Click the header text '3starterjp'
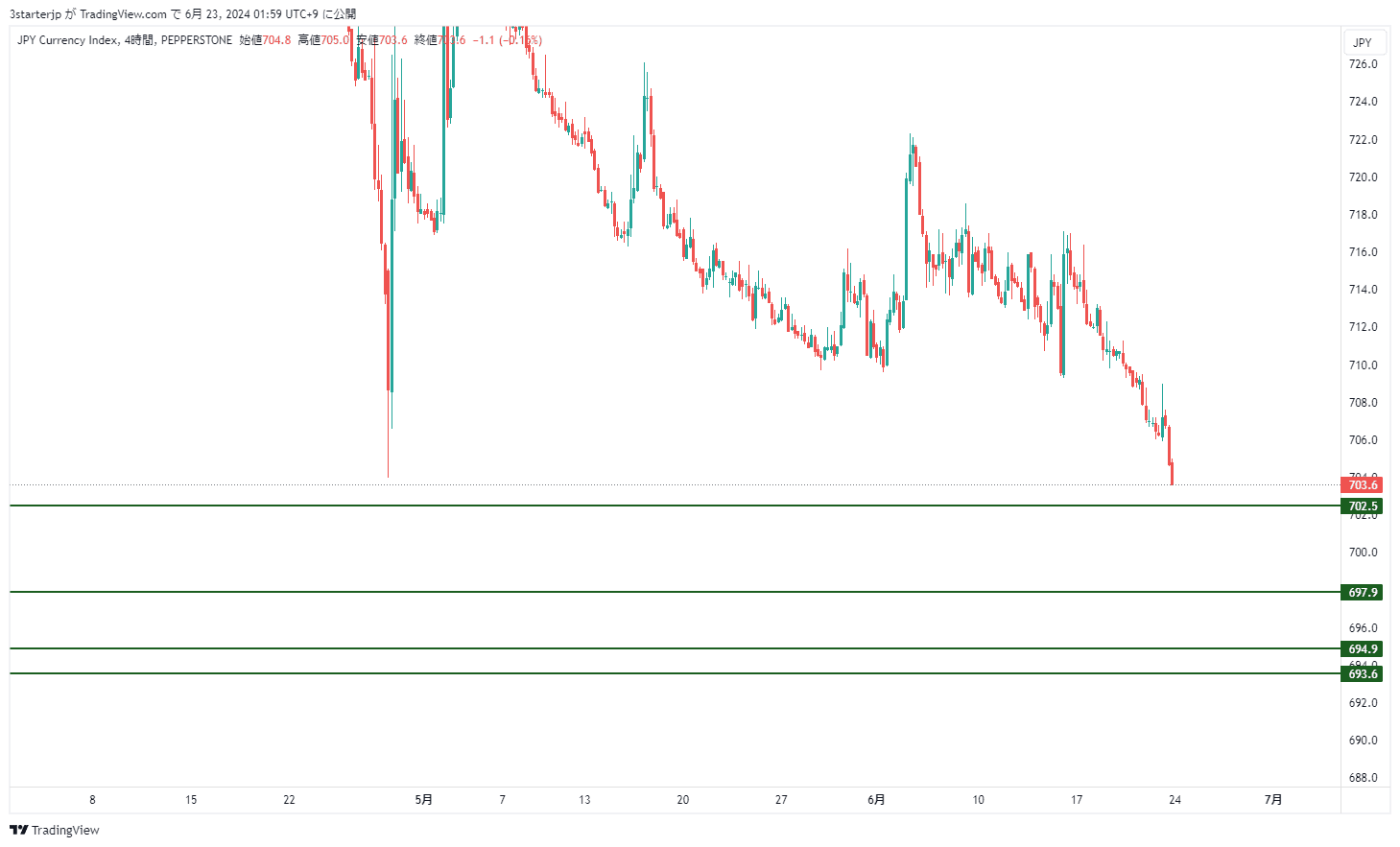Viewport: 1400px width, 847px height. [x=36, y=14]
